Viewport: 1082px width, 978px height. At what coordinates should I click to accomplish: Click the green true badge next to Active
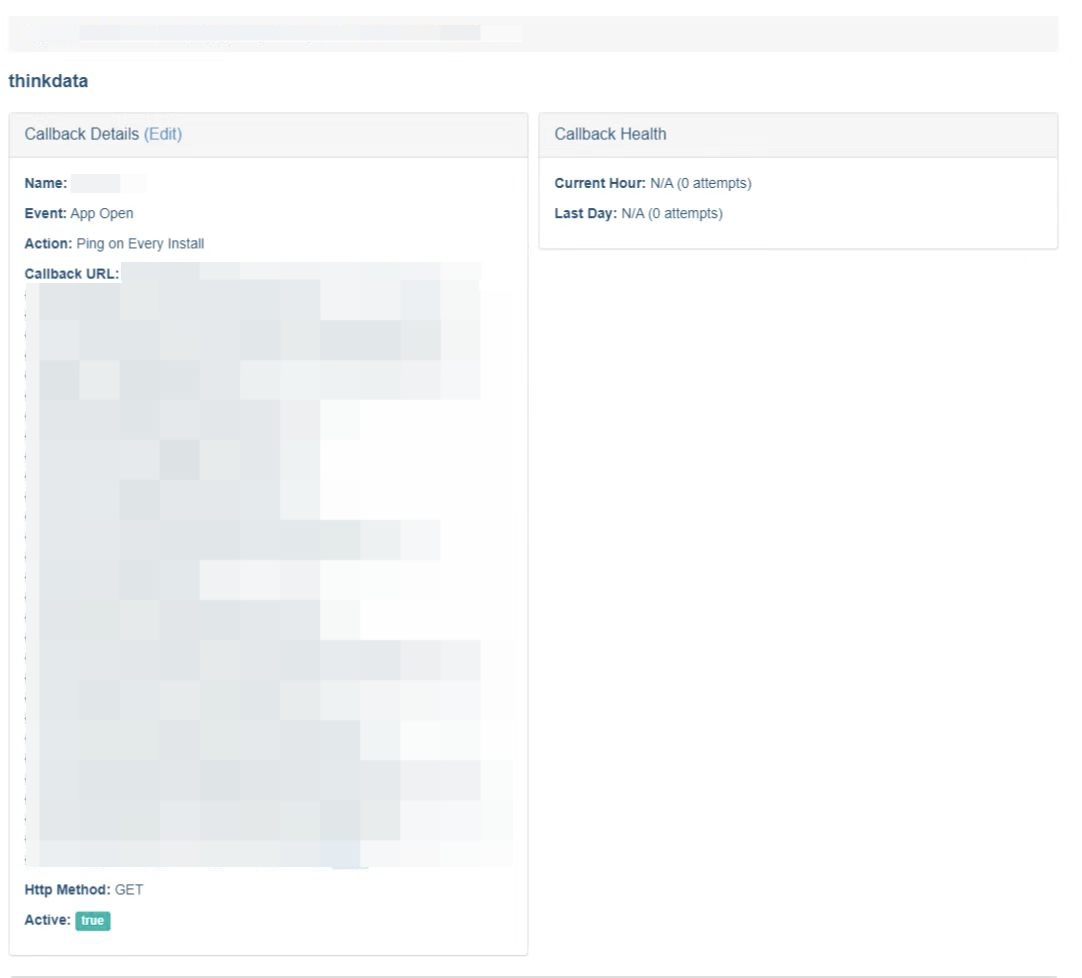93,920
